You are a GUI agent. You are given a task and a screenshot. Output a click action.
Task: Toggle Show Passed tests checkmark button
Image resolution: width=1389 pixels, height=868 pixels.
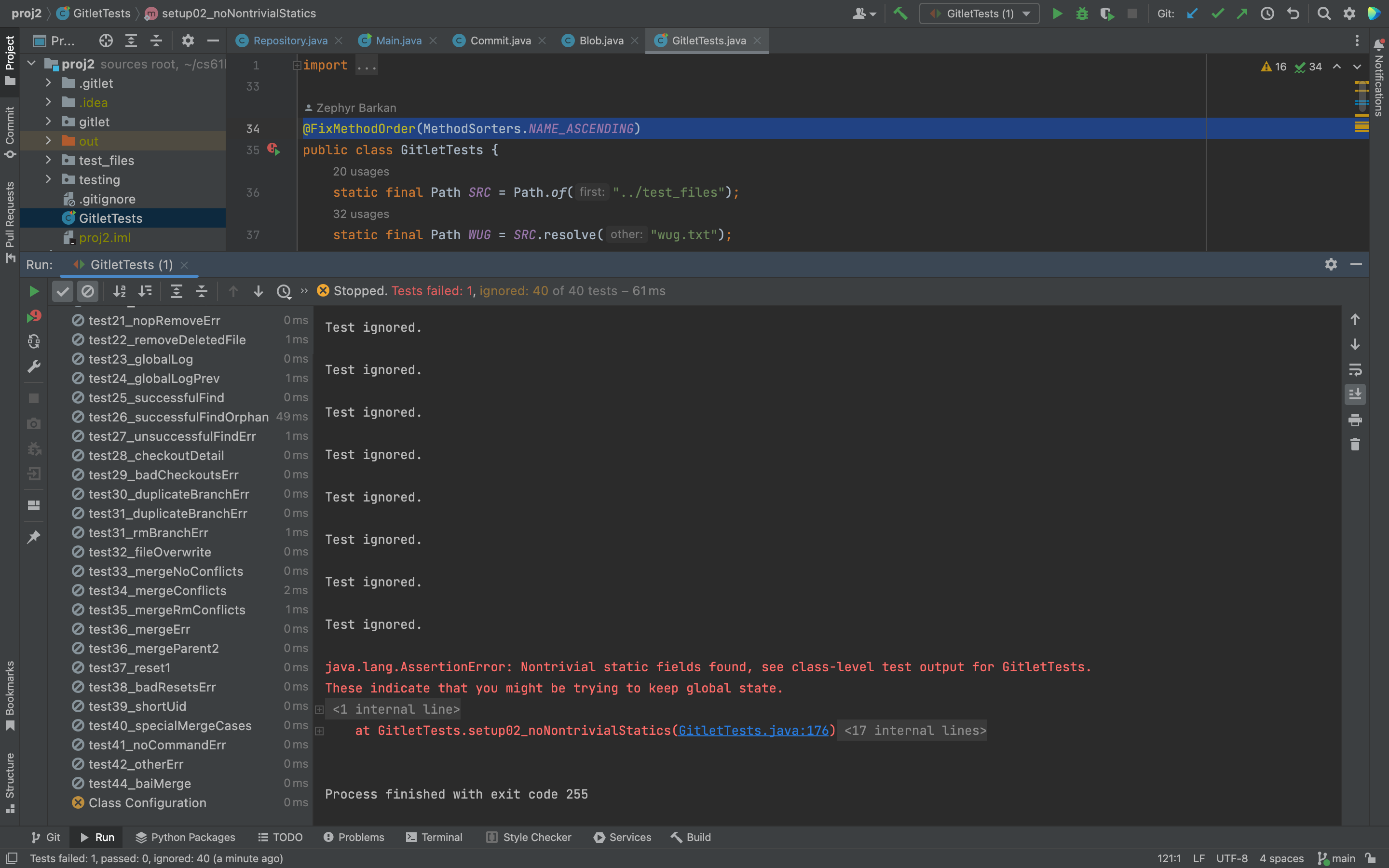click(x=63, y=291)
